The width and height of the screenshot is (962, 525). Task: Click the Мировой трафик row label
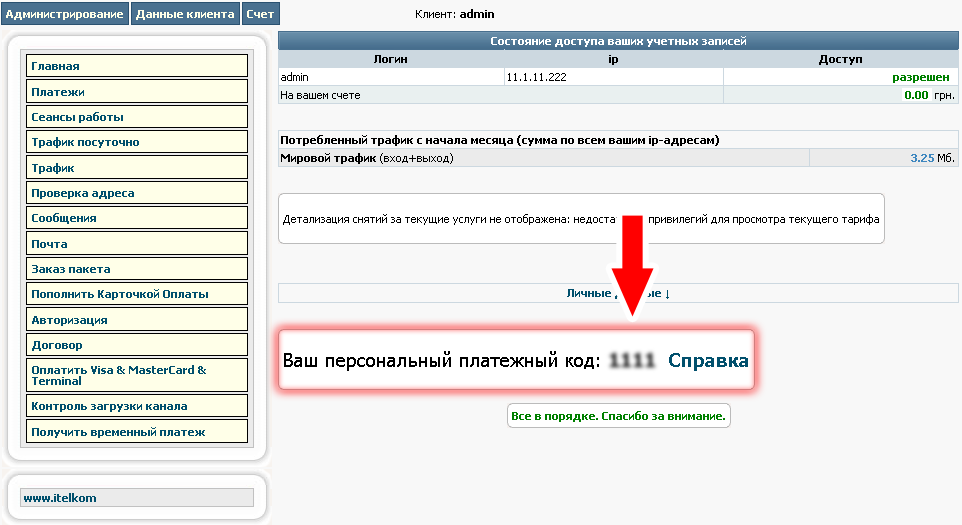(x=367, y=158)
